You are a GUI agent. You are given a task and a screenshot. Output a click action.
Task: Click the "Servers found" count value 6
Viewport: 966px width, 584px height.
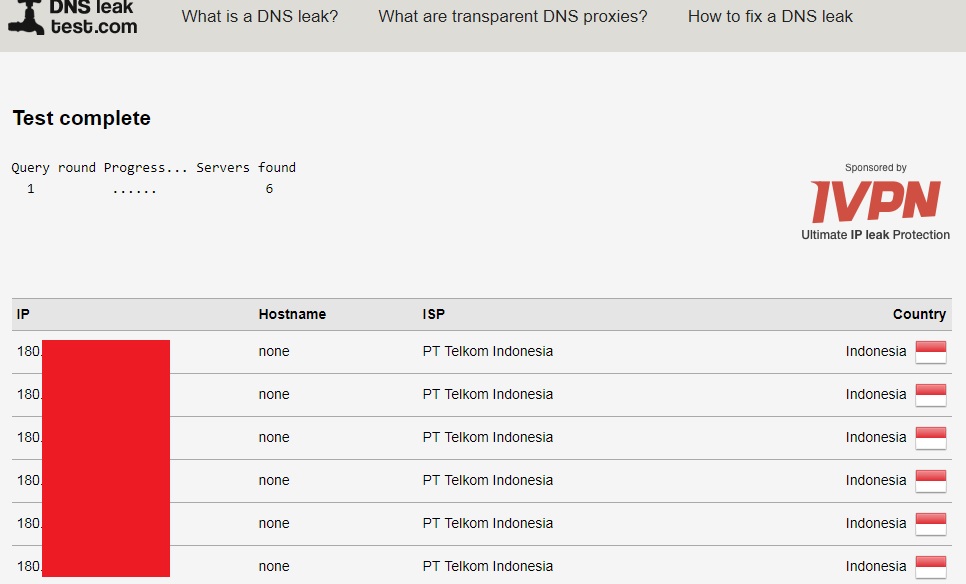[x=269, y=189]
